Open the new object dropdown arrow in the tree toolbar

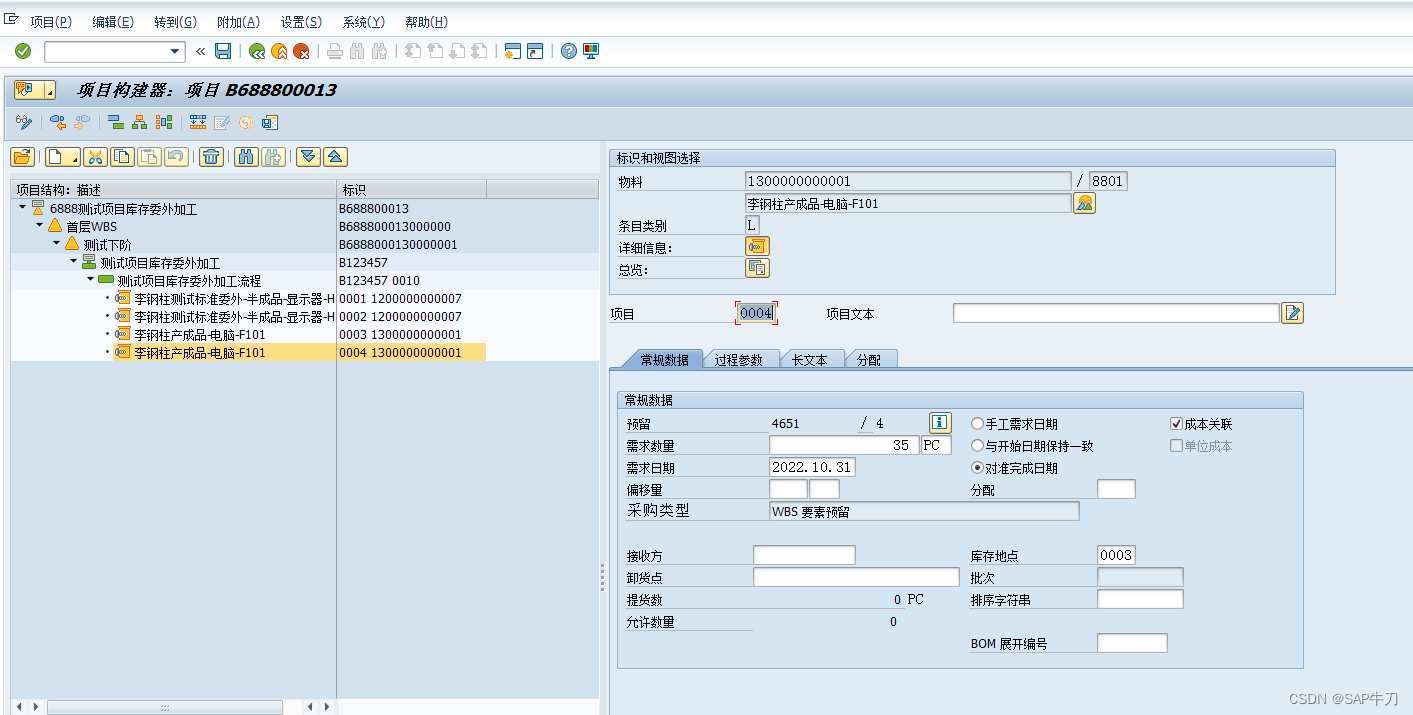pyautogui.click(x=74, y=157)
